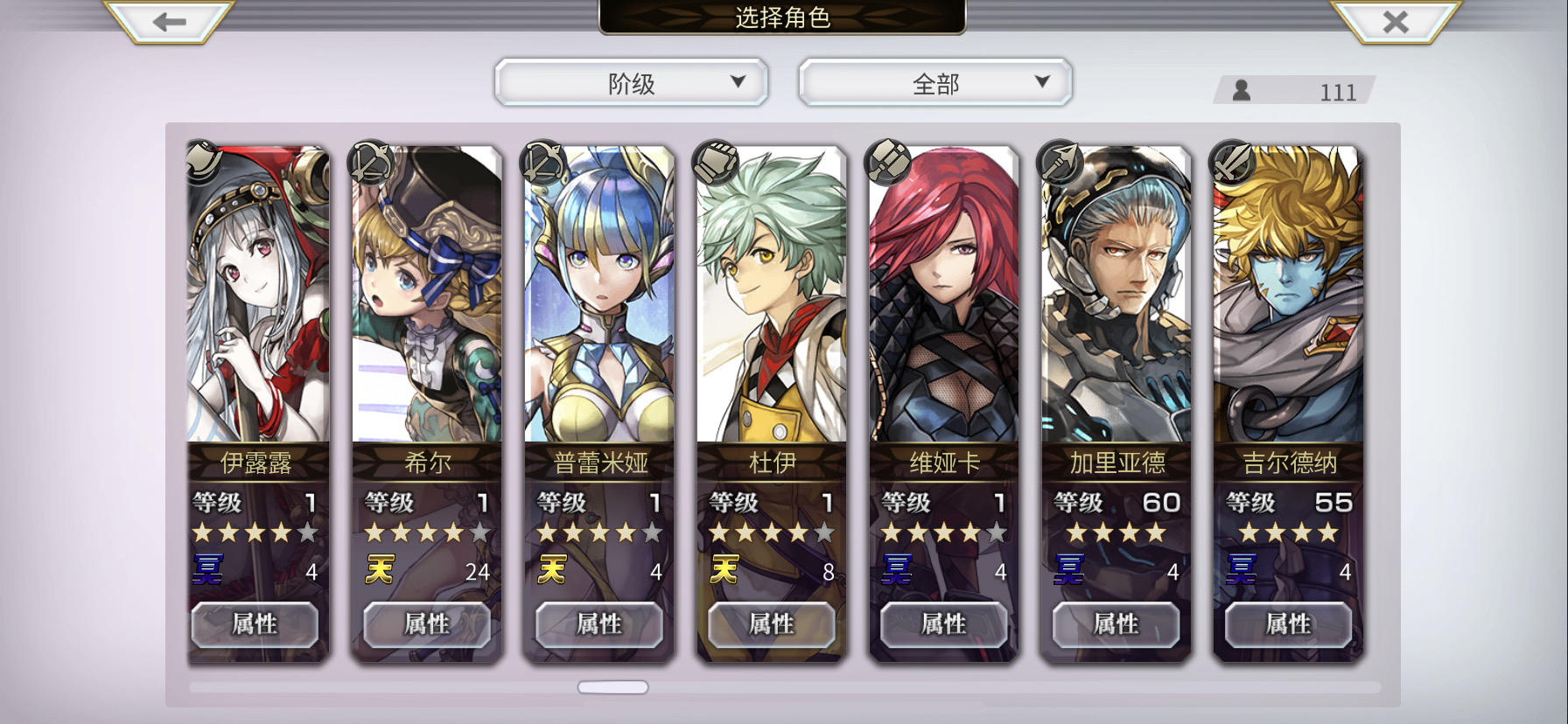Image resolution: width=1568 pixels, height=724 pixels.
Task: Open 属性 for 普蕾米娅
Action: (599, 624)
